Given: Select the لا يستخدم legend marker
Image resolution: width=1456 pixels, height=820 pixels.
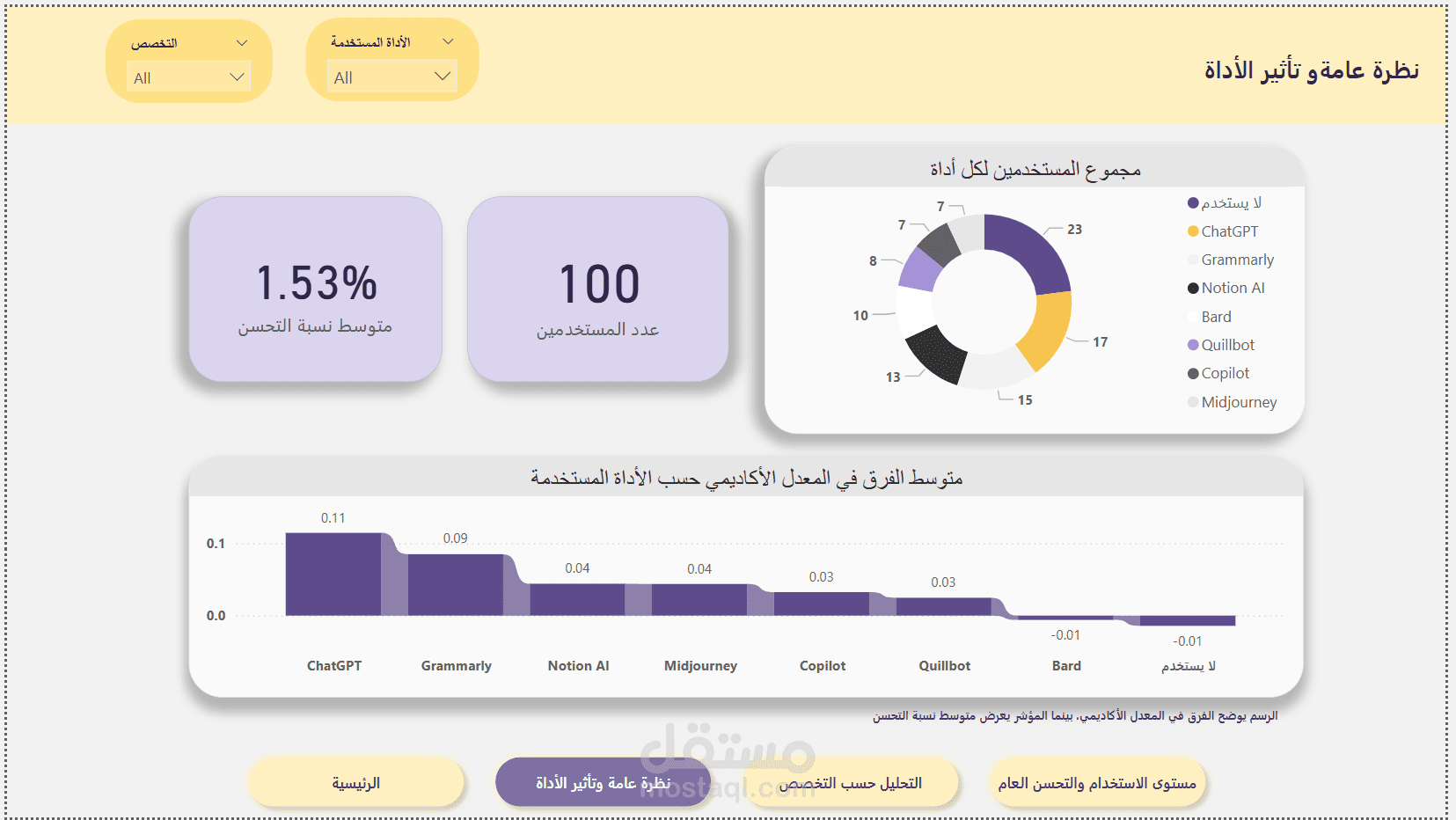Looking at the screenshot, I should (x=1193, y=203).
